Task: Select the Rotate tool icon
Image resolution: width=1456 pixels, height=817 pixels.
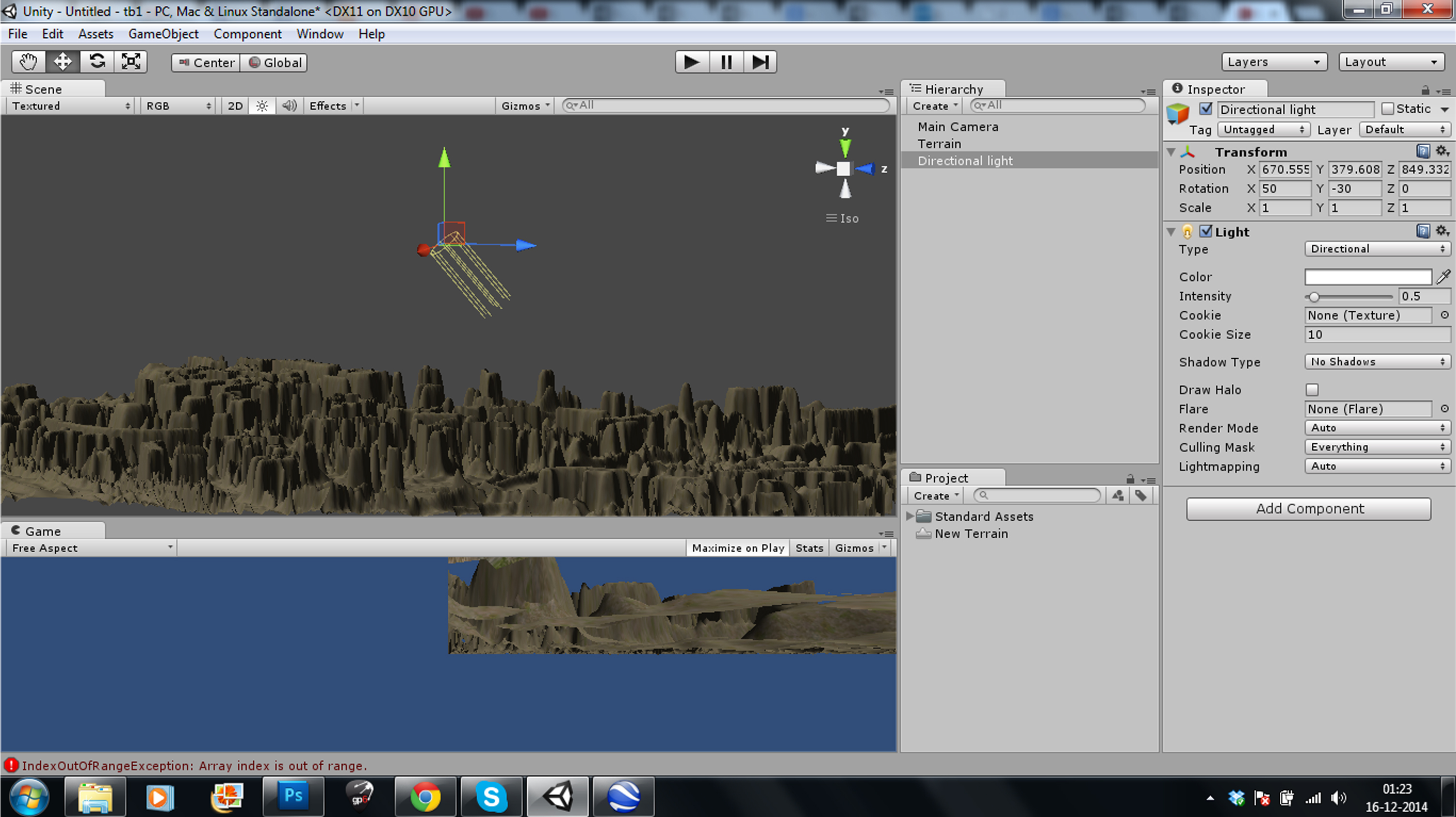Action: point(97,61)
